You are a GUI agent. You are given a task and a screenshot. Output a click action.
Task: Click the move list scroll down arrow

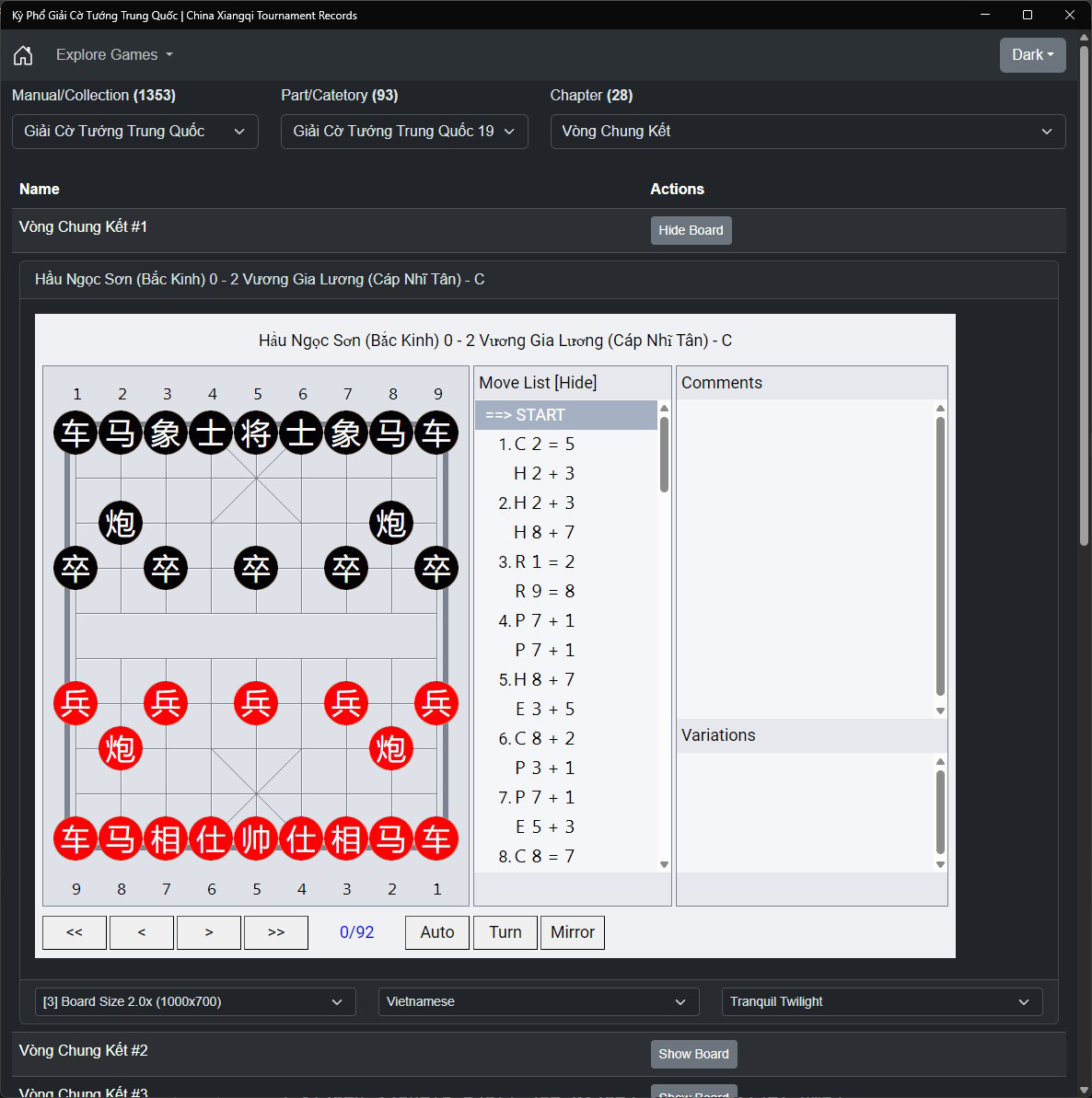pos(664,865)
